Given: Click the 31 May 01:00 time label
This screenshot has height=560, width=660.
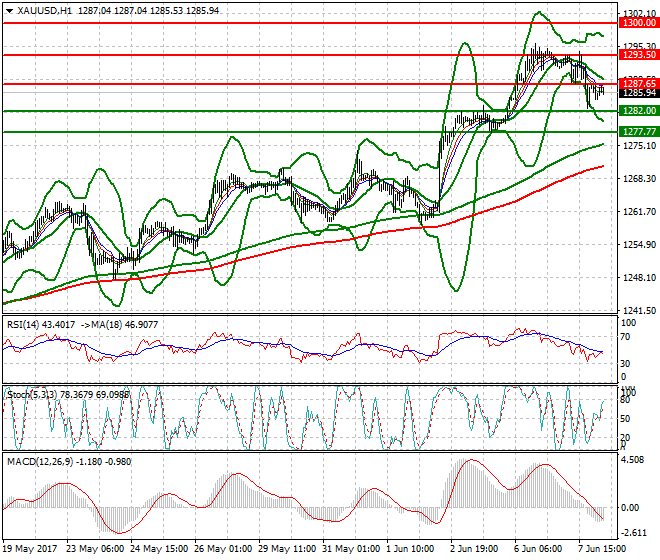Looking at the screenshot, I should [x=351, y=549].
